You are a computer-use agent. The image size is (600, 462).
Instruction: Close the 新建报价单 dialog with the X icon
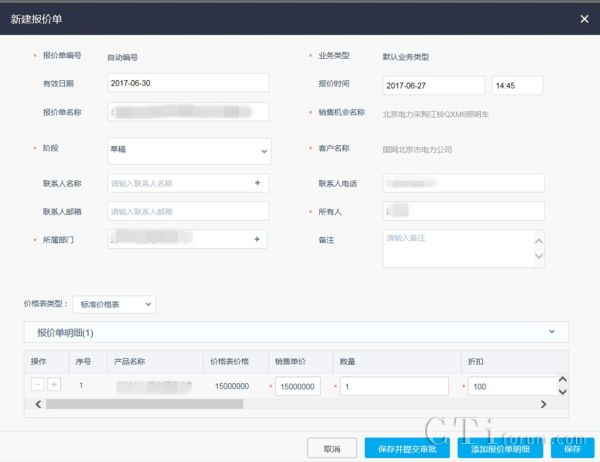[584, 18]
